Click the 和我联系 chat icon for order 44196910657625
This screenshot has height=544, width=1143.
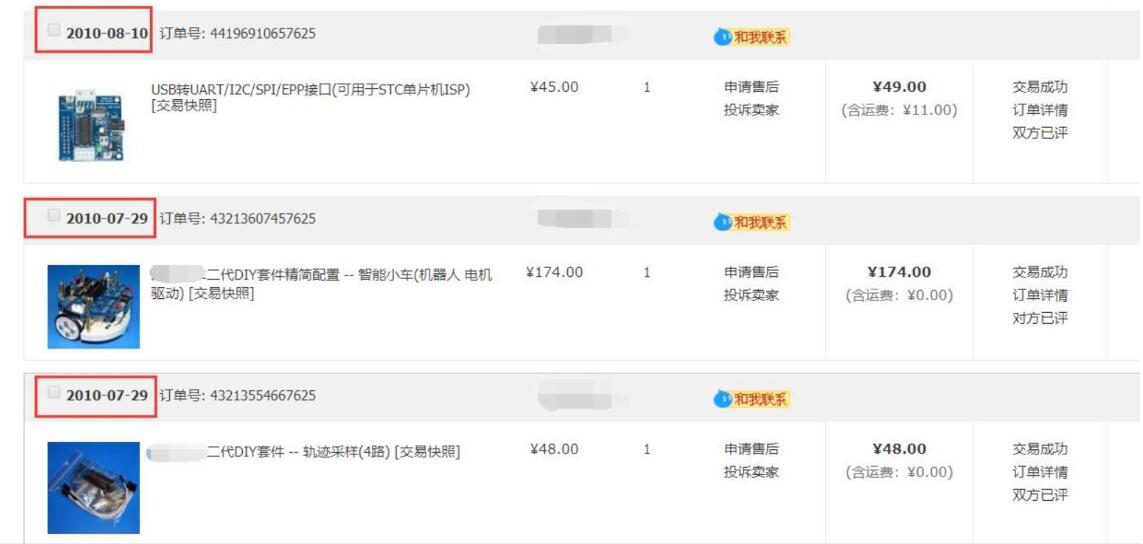pos(752,38)
